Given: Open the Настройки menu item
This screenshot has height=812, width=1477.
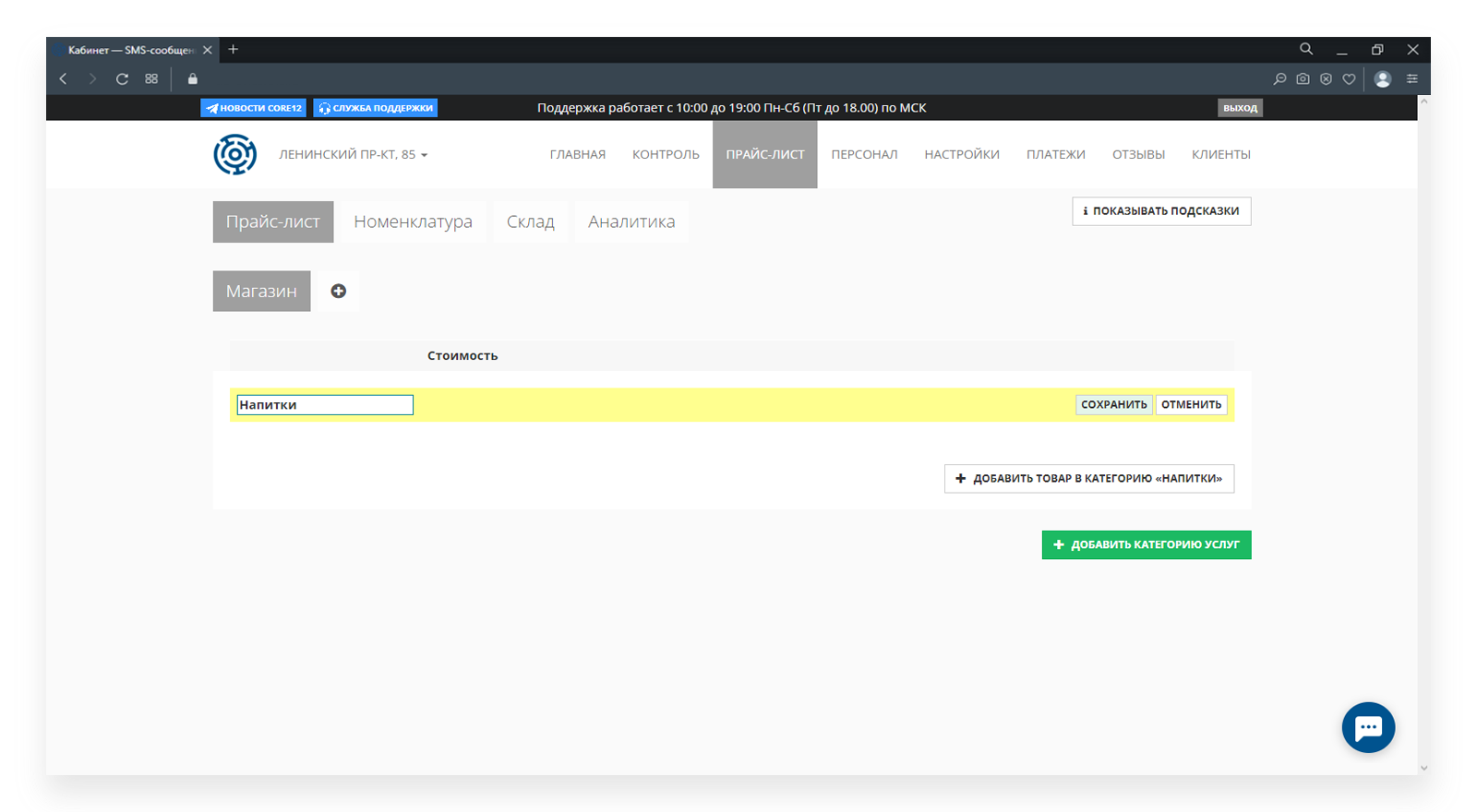Looking at the screenshot, I should coord(962,155).
